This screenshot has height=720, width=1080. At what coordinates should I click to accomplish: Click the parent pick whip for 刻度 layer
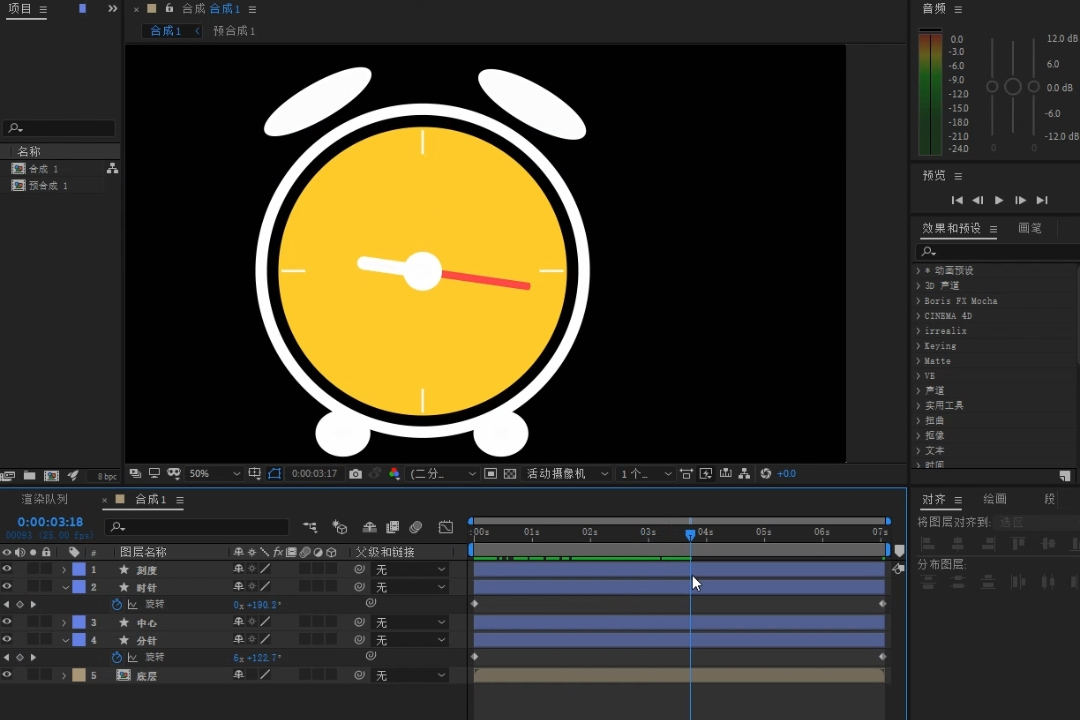click(x=359, y=570)
